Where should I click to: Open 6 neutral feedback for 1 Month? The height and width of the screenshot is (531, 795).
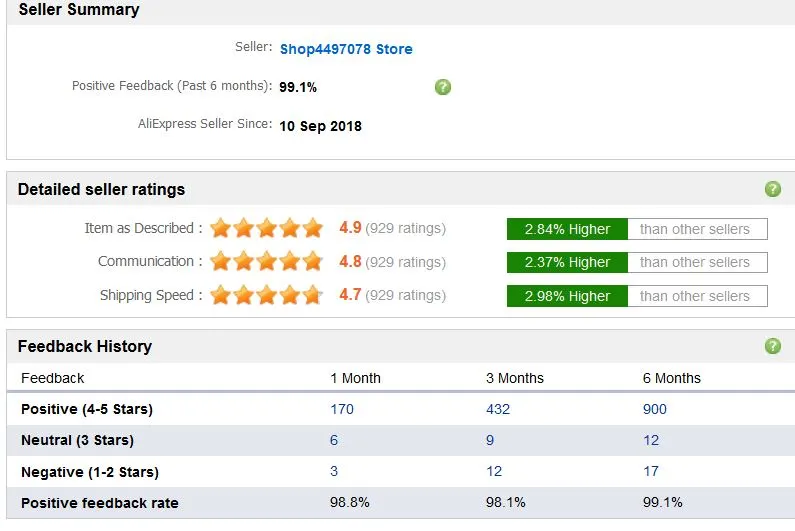[x=334, y=440]
